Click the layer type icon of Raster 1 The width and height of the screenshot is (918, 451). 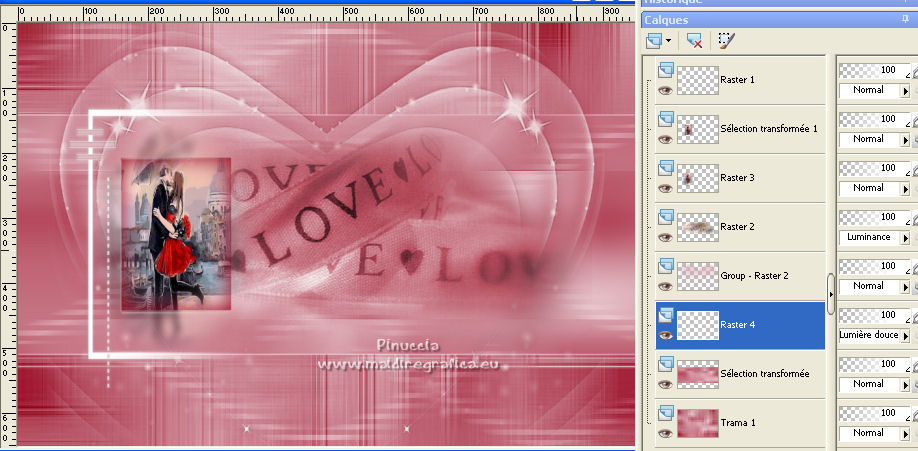(x=666, y=70)
